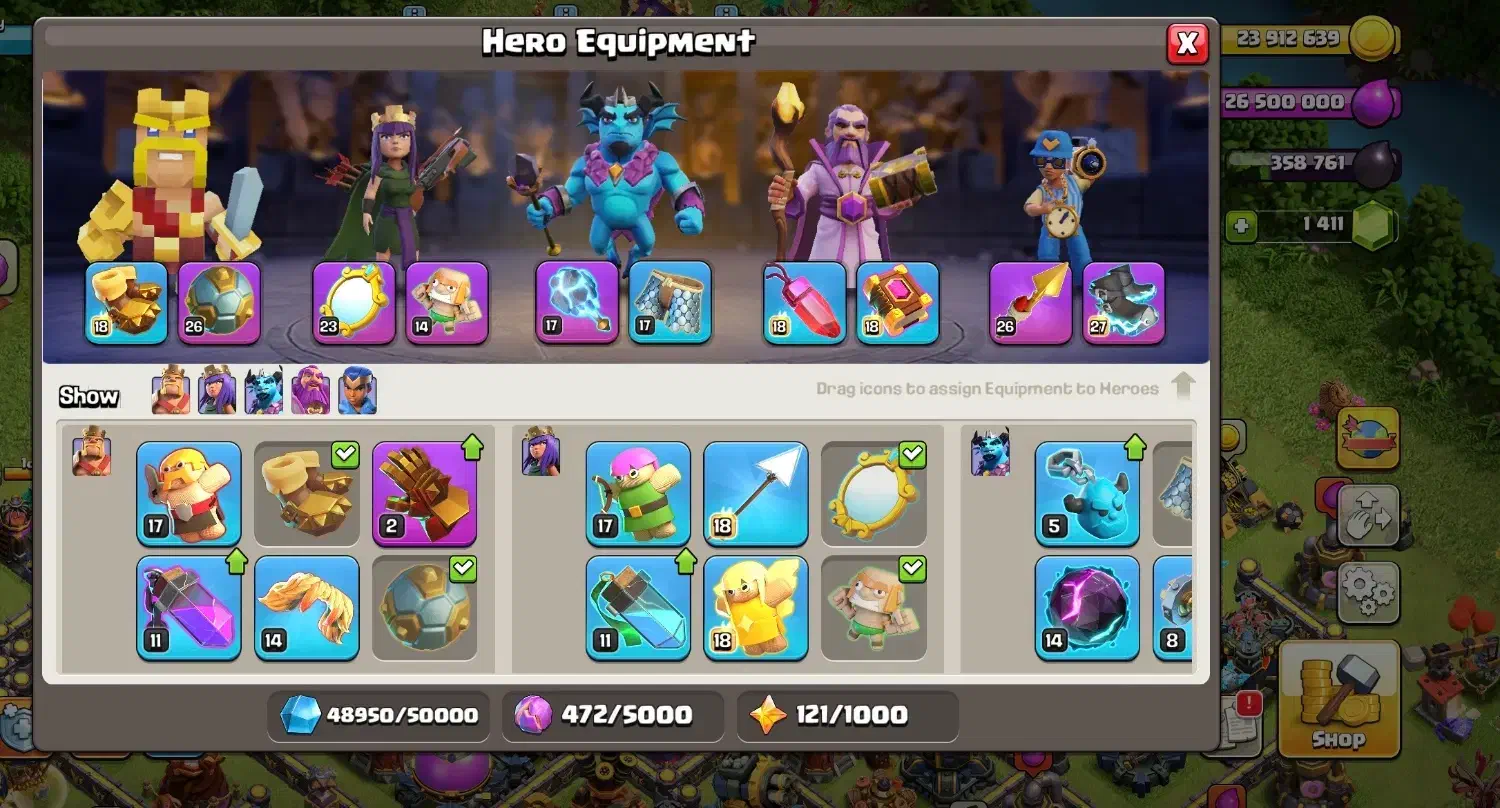Image resolution: width=1500 pixels, height=808 pixels.
Task: Click equipped Earthquake Boots with green checkmark
Action: (306, 494)
